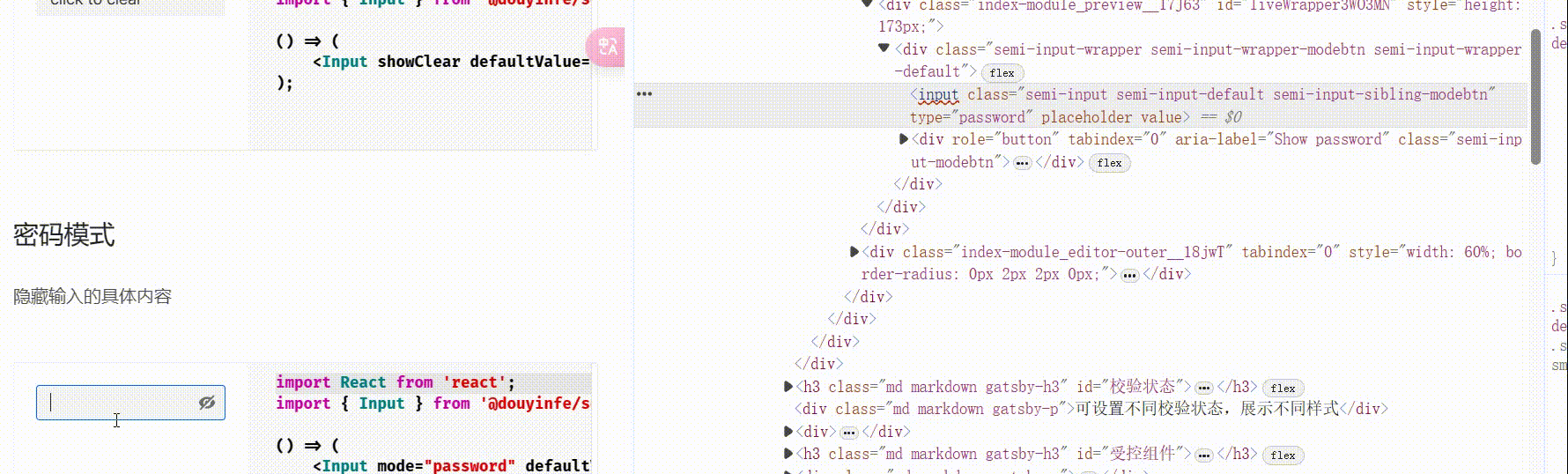Expand ellipsis in semi-input-modebtn div
Screen dimensions: 1568x474
click(1022, 163)
